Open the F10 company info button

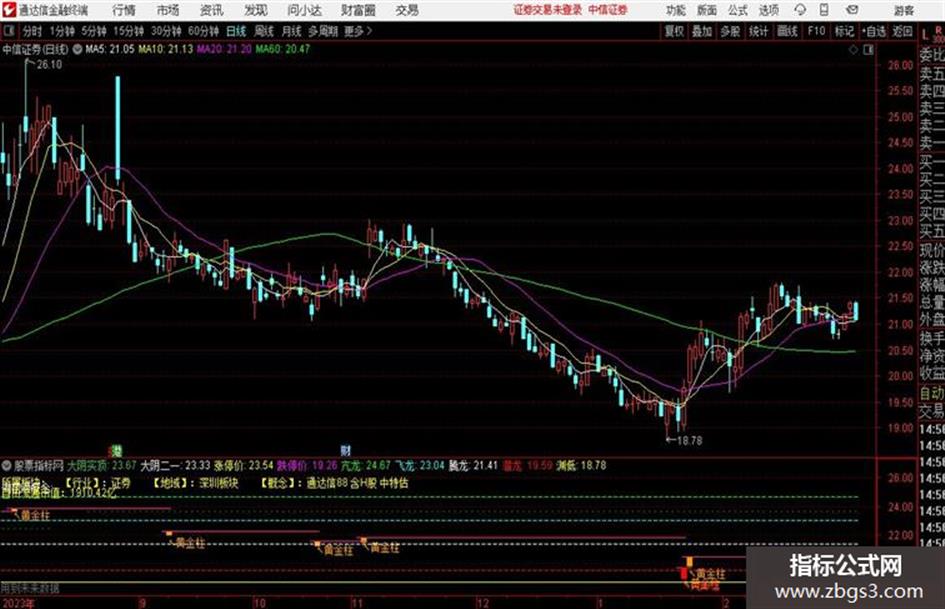(x=817, y=31)
